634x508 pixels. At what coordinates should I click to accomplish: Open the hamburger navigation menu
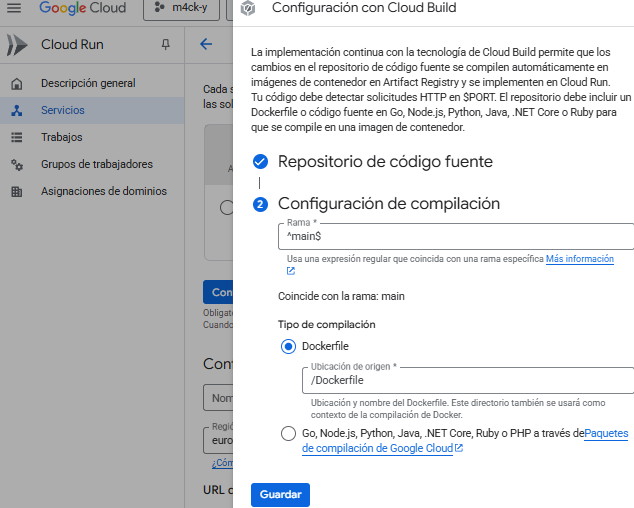pos(14,8)
